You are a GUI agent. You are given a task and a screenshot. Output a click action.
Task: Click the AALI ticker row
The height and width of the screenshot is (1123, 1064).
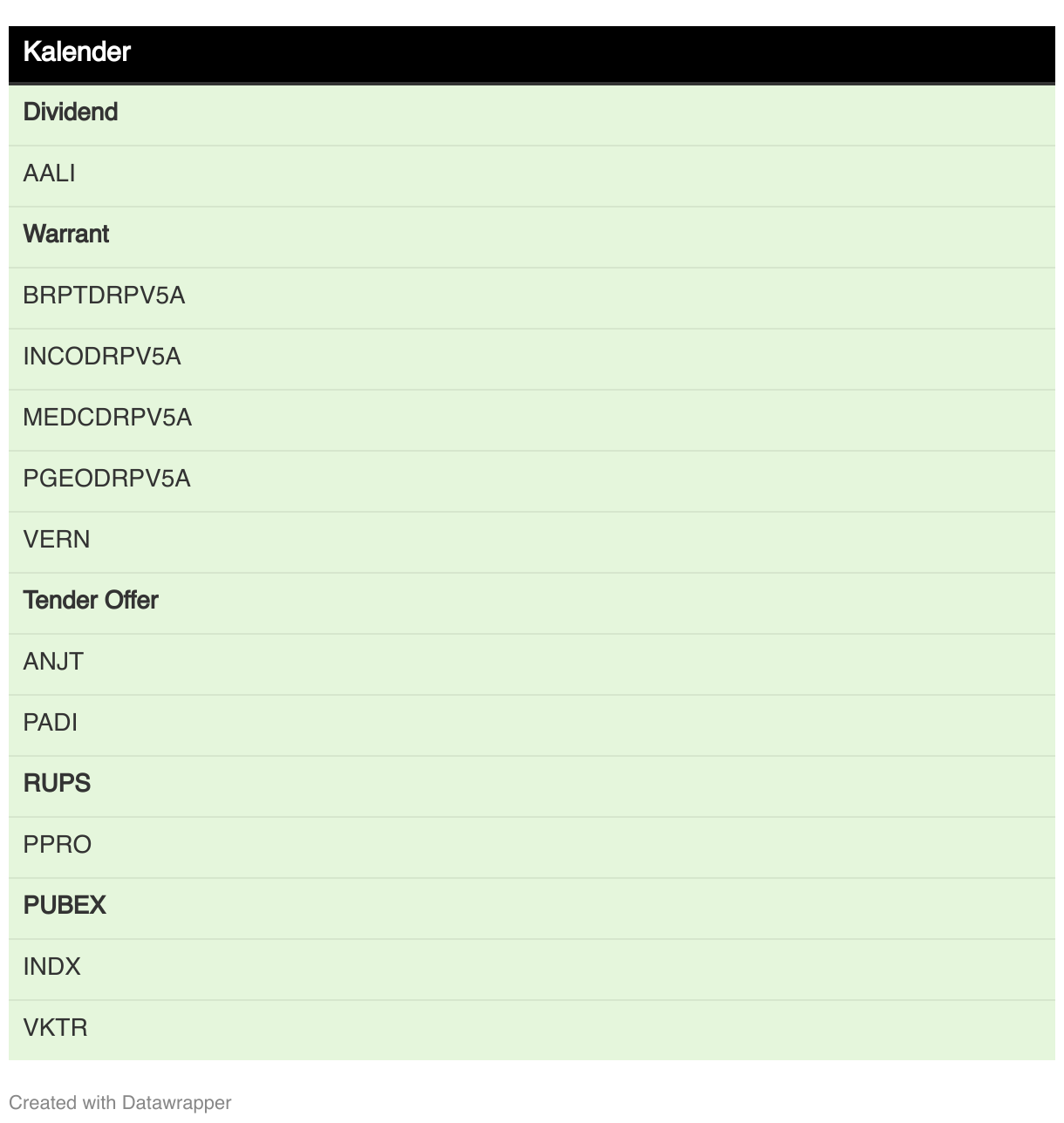50,174
